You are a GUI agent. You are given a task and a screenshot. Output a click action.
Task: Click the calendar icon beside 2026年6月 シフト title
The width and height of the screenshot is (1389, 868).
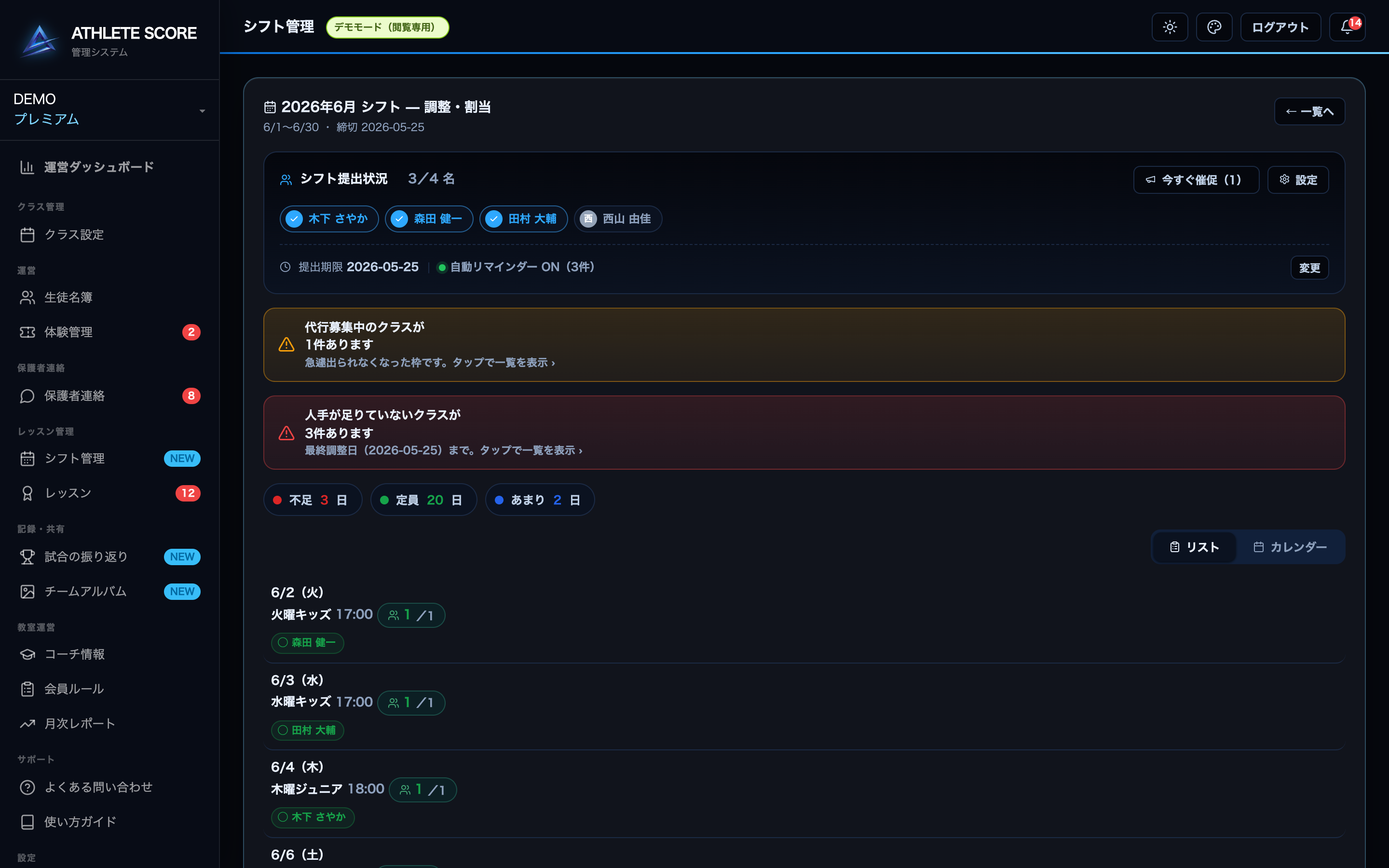click(x=270, y=108)
